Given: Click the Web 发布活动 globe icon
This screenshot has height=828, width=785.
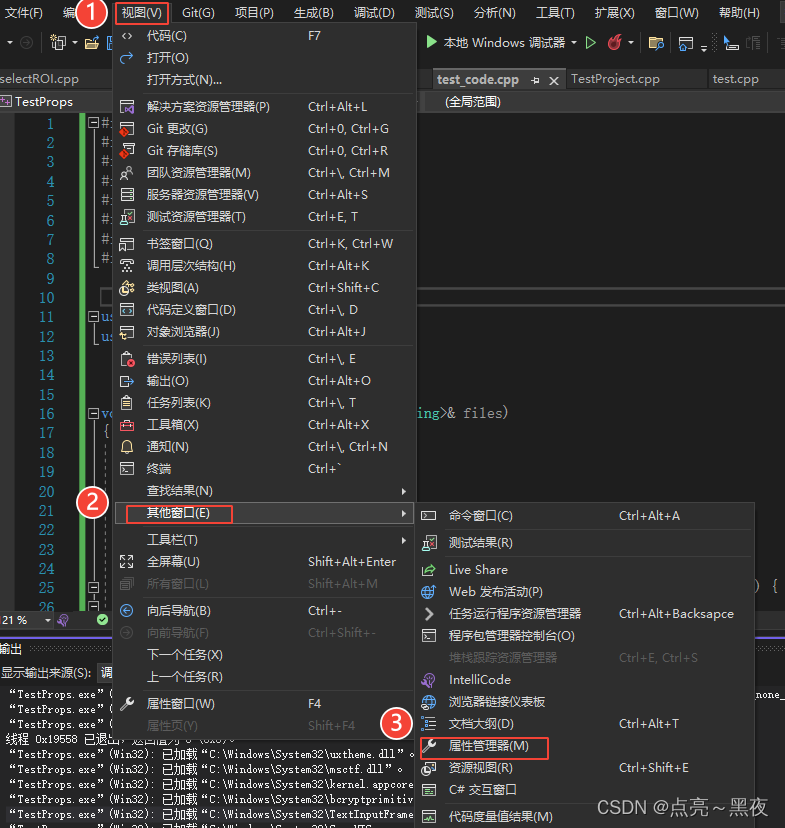Looking at the screenshot, I should coord(429,592).
